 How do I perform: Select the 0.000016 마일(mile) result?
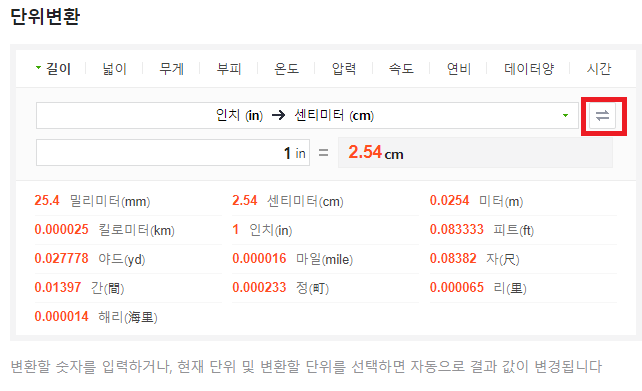click(x=293, y=259)
